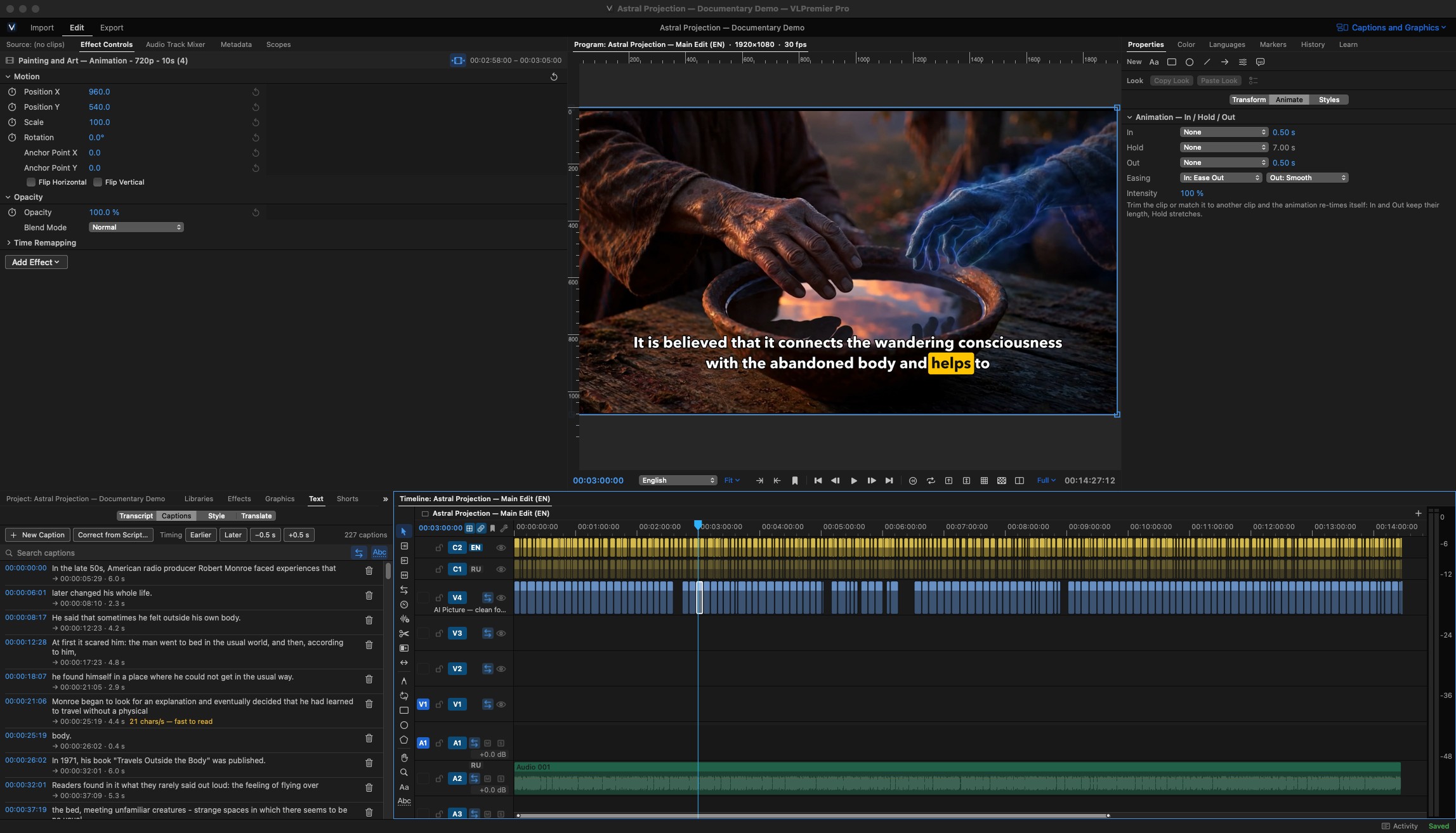Switch to the Export menu
1456x833 pixels.
pyautogui.click(x=111, y=28)
